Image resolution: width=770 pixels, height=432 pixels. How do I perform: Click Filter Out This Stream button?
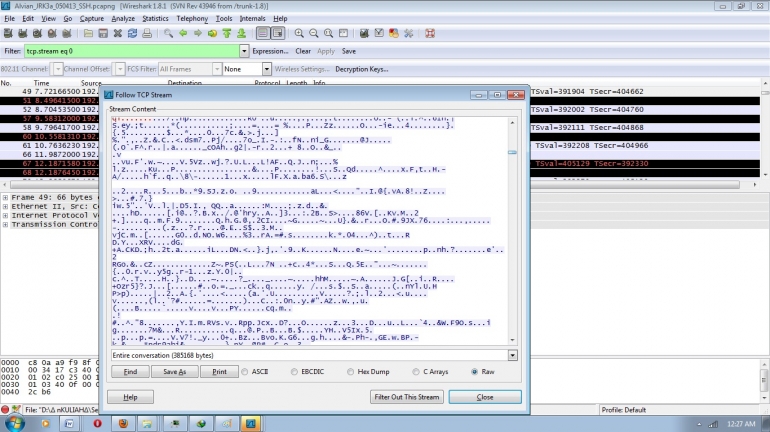click(x=407, y=397)
